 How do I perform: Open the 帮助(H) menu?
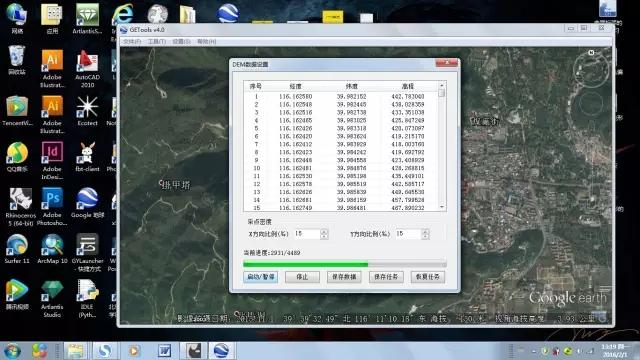[x=207, y=42]
